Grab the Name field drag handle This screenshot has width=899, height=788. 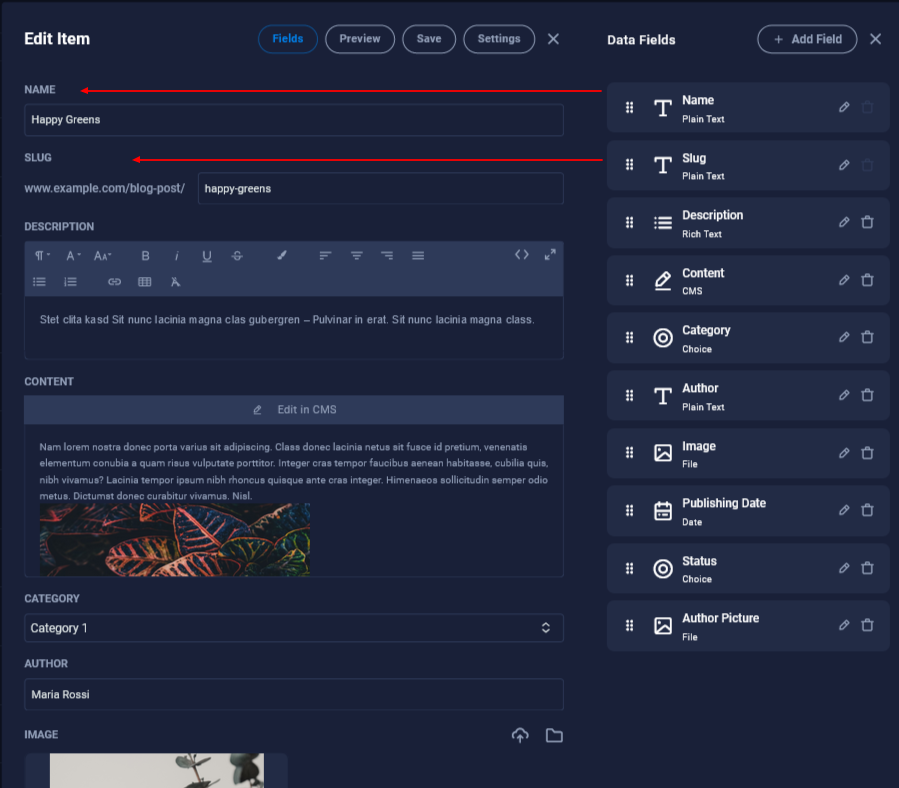coord(630,108)
